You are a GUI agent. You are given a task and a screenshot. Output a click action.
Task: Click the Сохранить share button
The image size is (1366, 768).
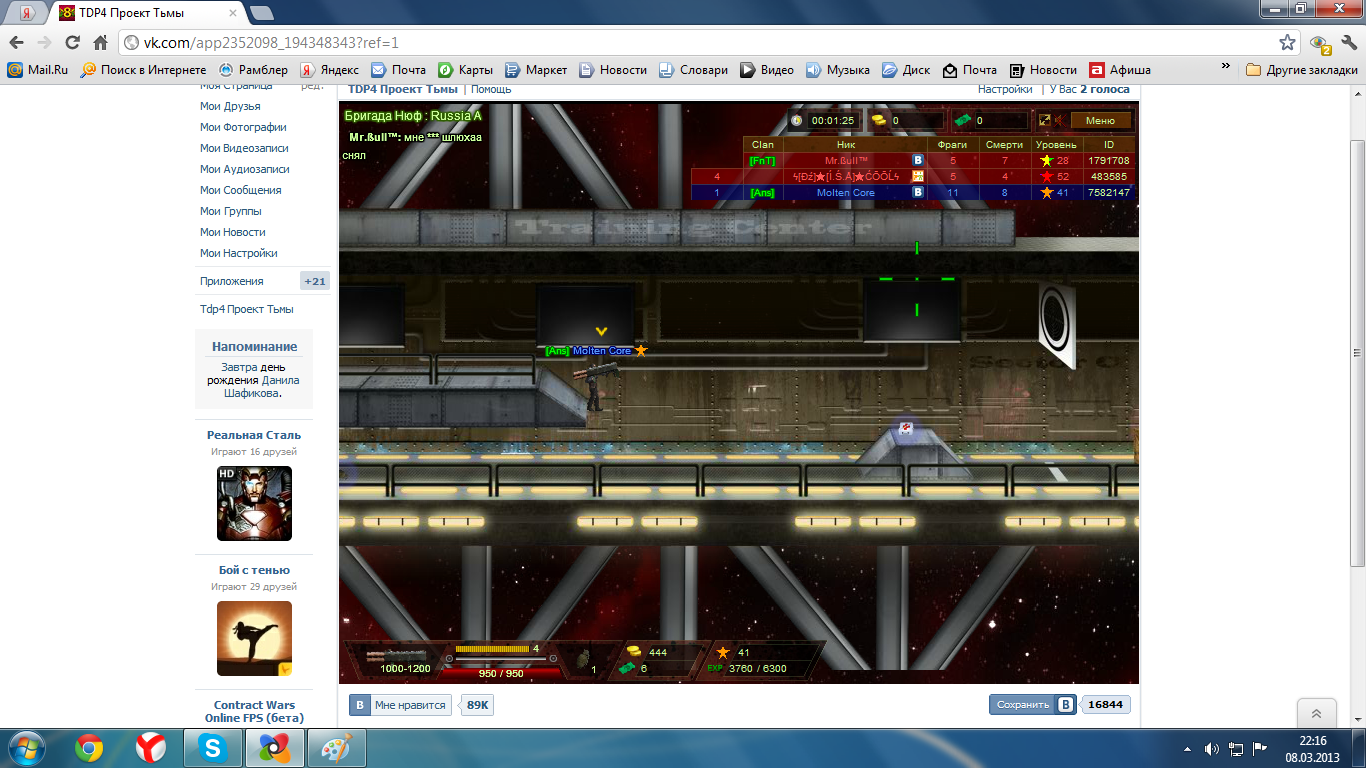coord(1033,704)
